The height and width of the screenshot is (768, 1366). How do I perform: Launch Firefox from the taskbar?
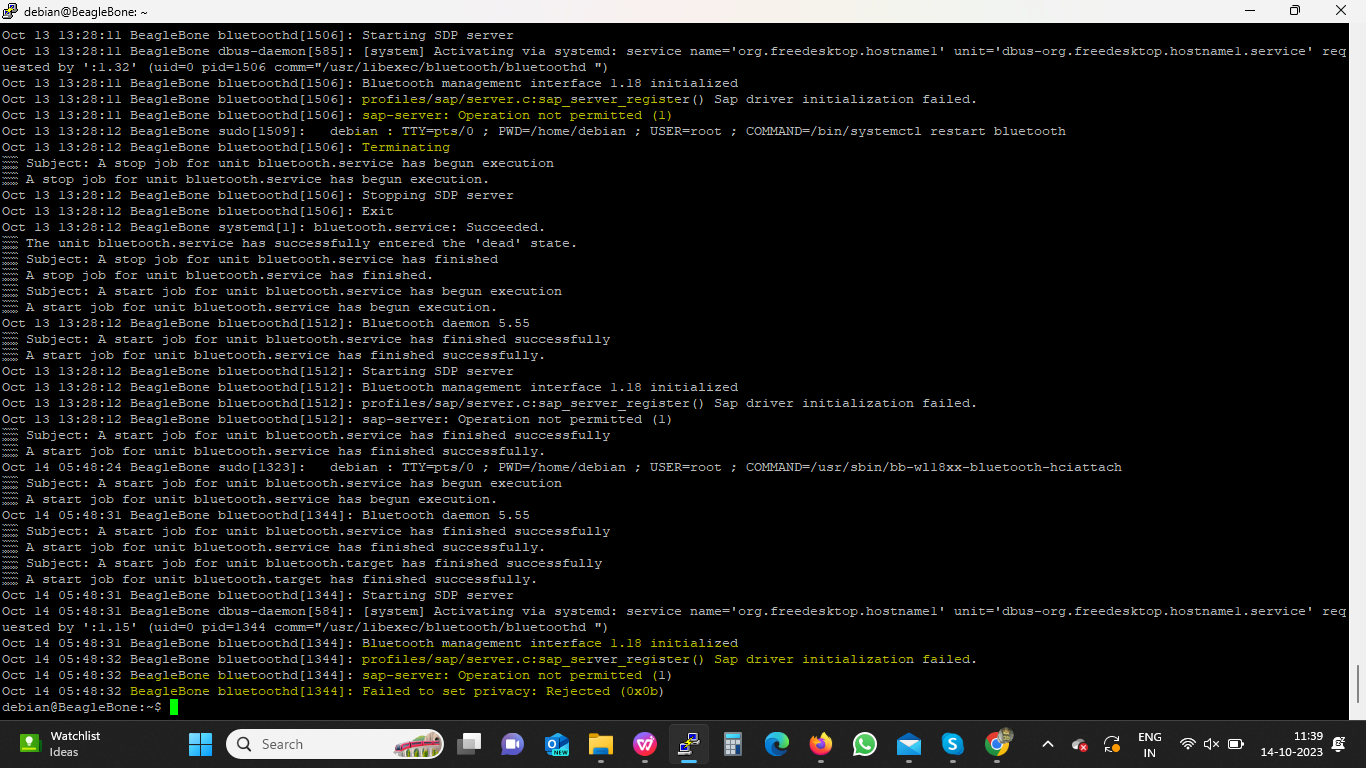point(821,744)
